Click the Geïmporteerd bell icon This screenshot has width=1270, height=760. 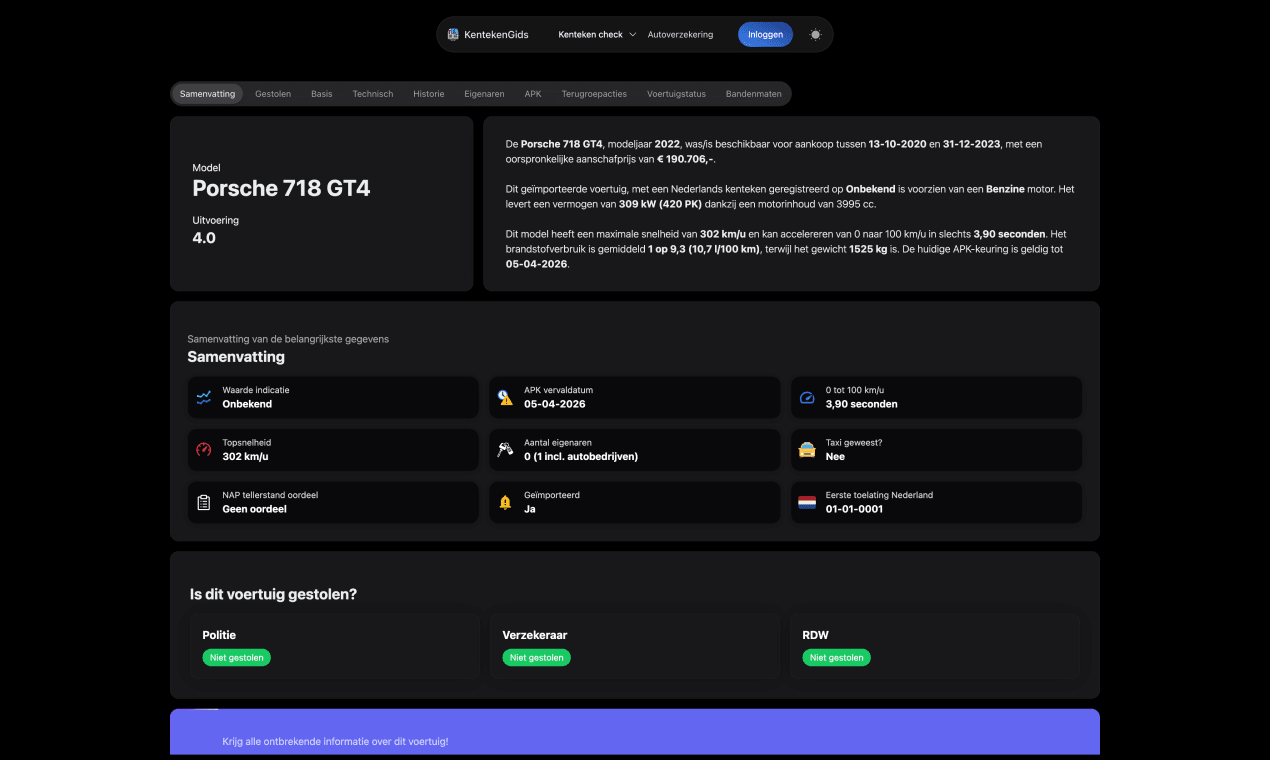tap(505, 502)
